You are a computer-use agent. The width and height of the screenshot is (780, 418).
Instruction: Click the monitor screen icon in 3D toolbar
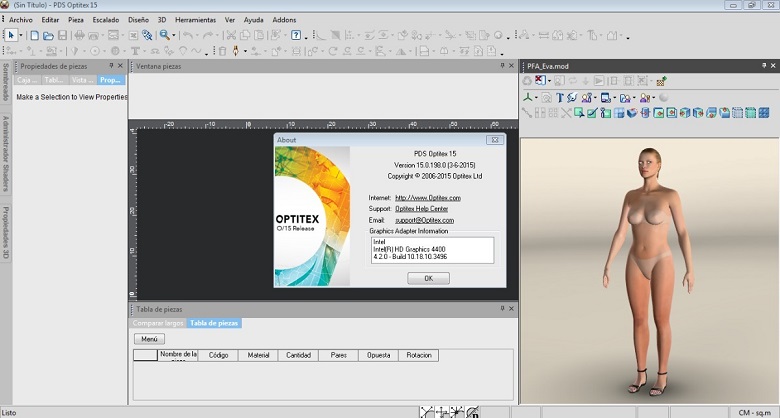pos(605,98)
